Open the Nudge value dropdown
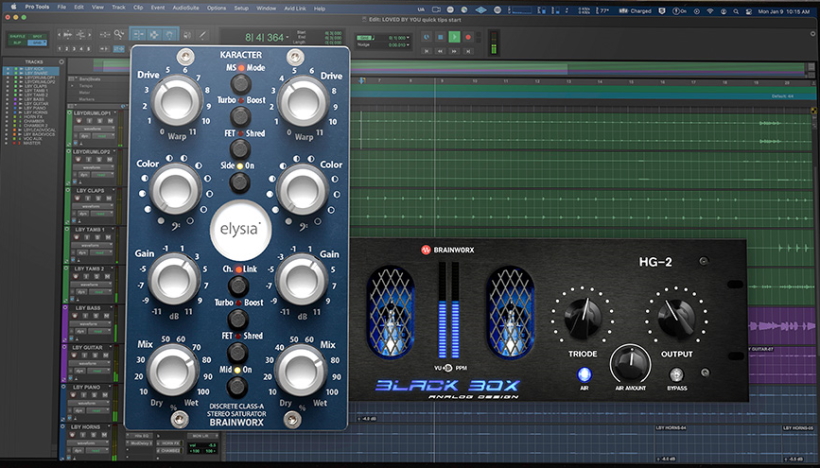The width and height of the screenshot is (820, 468). tap(408, 45)
